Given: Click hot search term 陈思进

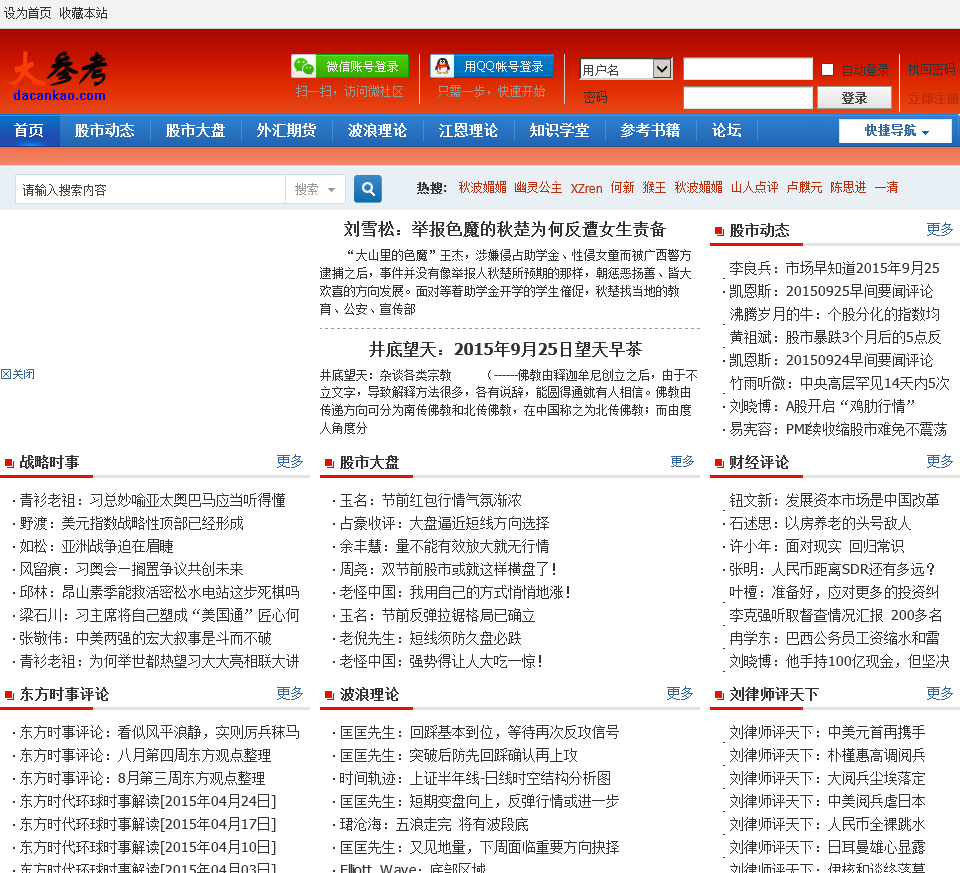Looking at the screenshot, I should pos(848,187).
